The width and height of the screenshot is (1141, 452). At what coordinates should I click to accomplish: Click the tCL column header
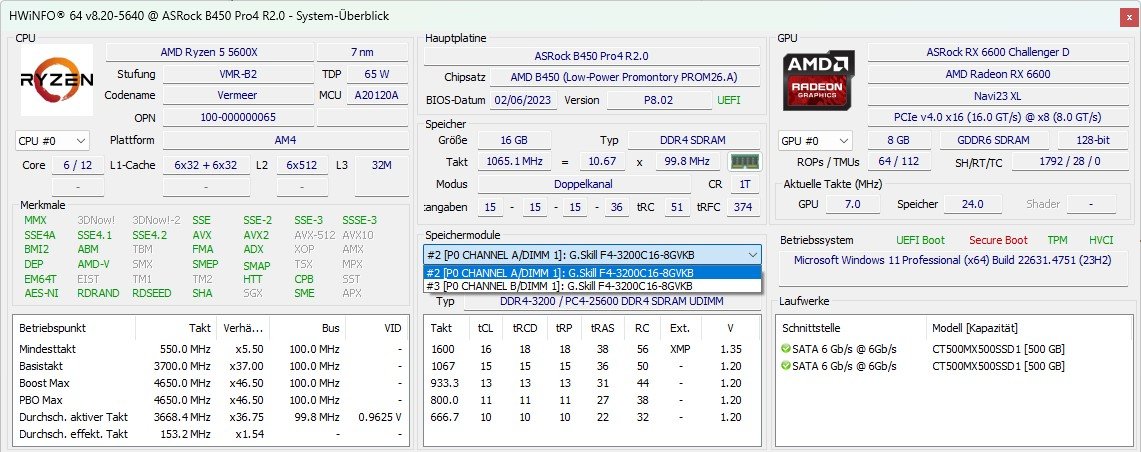pyautogui.click(x=485, y=328)
